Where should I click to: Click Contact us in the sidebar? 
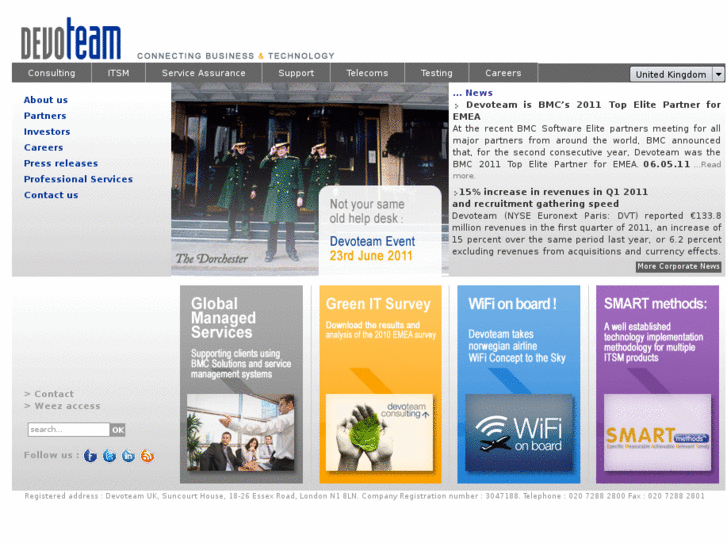(51, 195)
